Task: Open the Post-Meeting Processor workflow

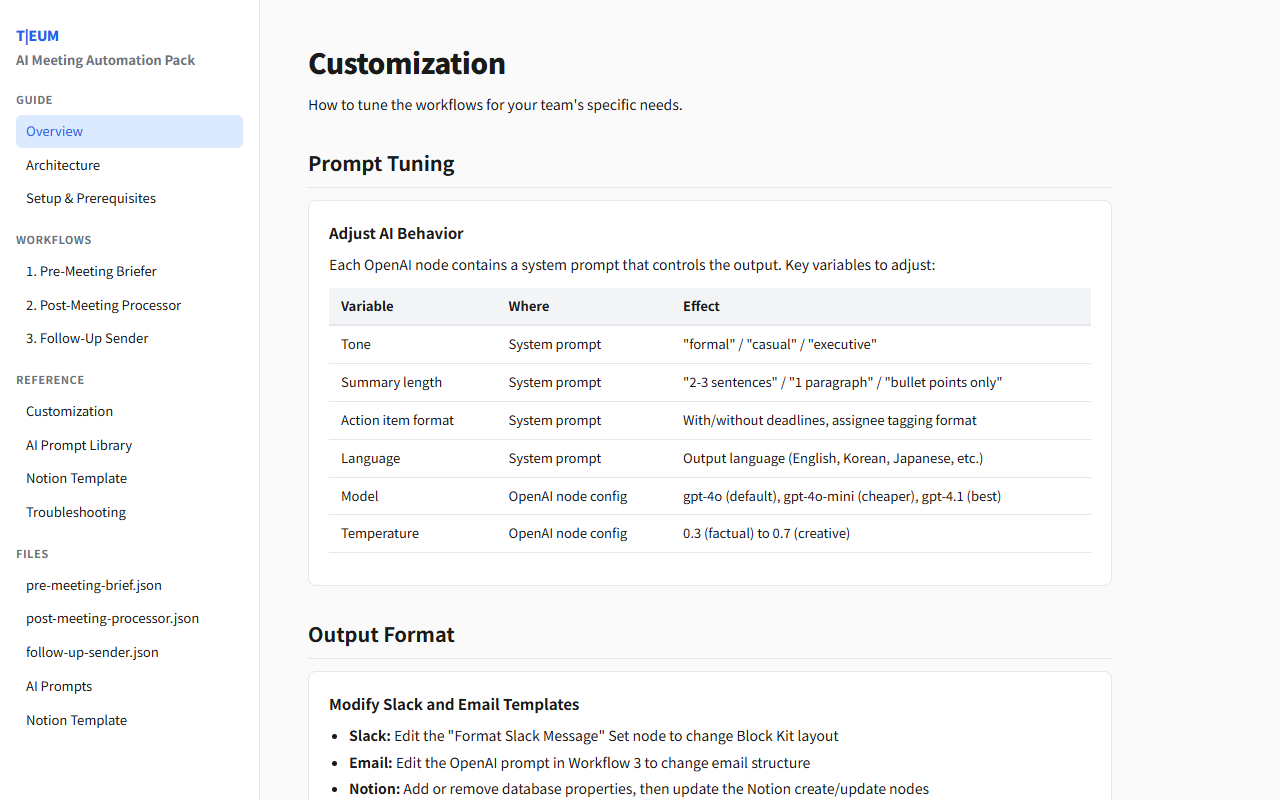Action: tap(103, 305)
